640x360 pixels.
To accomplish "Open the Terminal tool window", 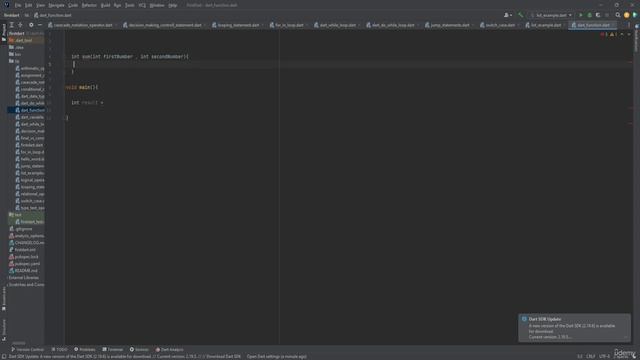I will 113,350.
